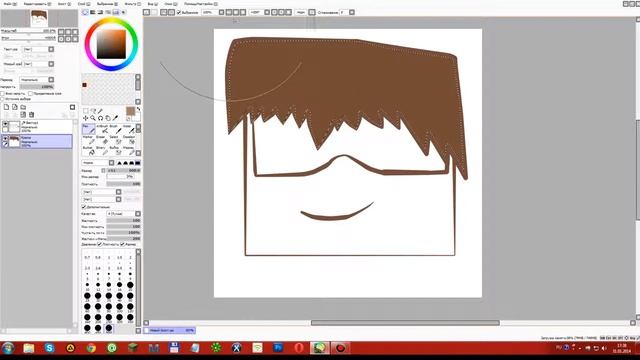Image resolution: width=640 pixels, height=360 pixels.
Task: Toggle the pressure size checkbox
Action: coord(122,244)
